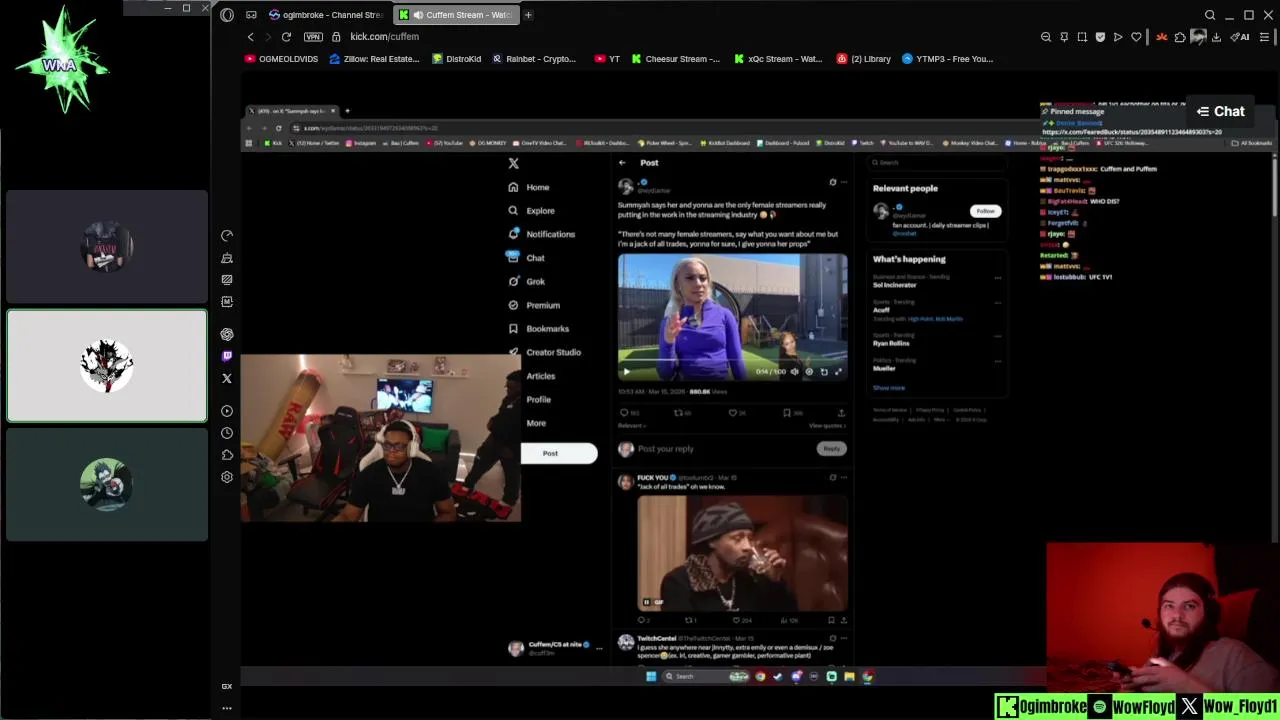Image resolution: width=1280 pixels, height=720 pixels.
Task: Mute the tweet video speaker icon
Action: pyautogui.click(x=795, y=371)
